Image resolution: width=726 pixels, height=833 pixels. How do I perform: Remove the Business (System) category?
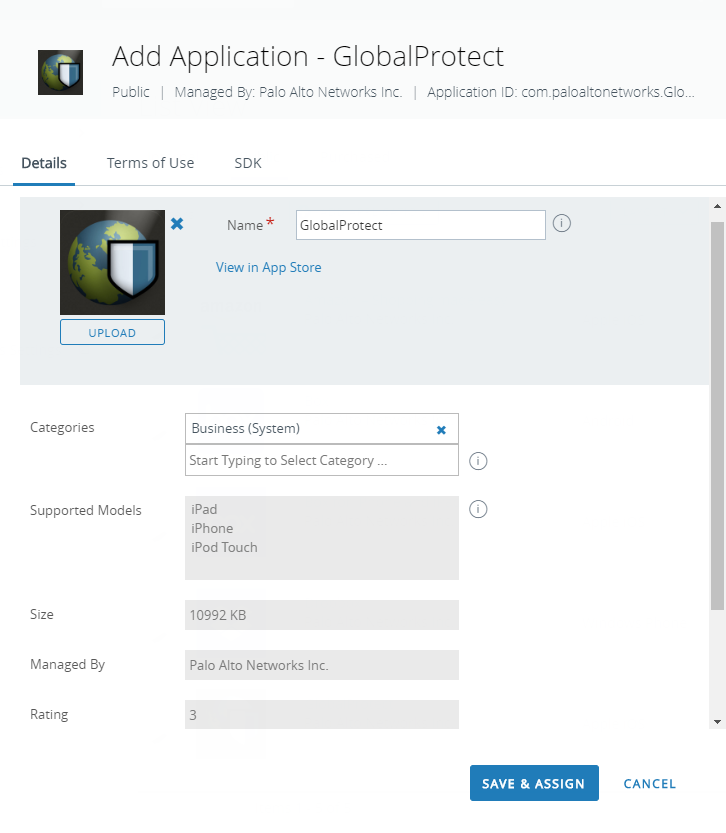pyautogui.click(x=441, y=429)
